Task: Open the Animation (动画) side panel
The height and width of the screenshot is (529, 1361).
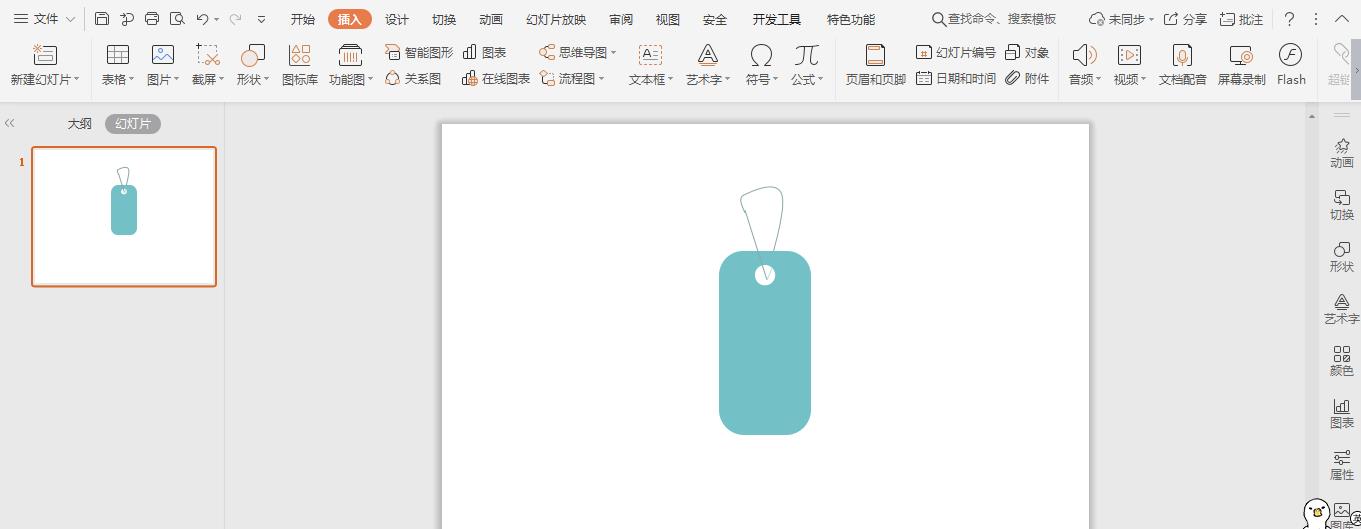Action: [1341, 153]
